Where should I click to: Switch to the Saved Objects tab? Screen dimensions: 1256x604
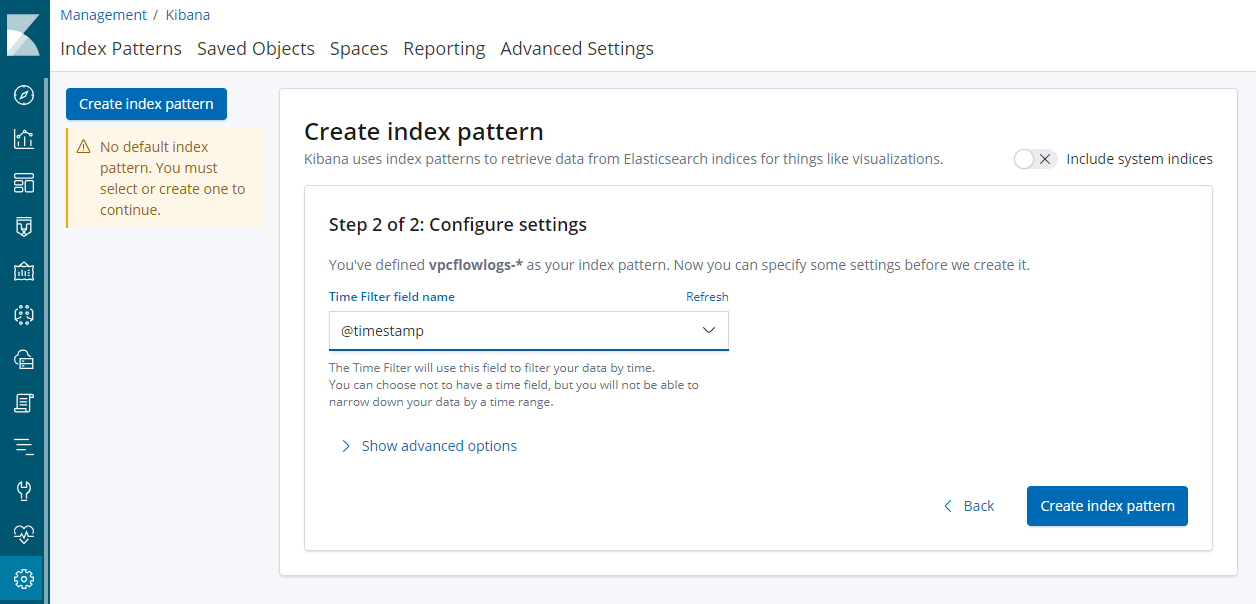point(256,49)
